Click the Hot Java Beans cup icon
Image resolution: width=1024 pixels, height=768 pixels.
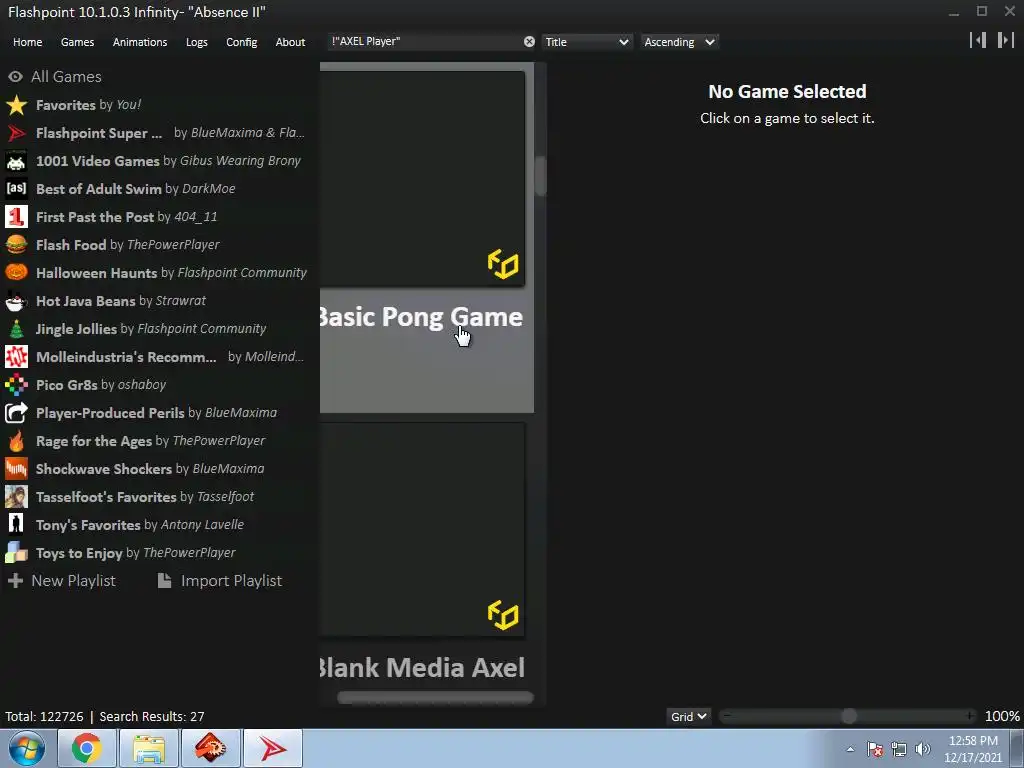[x=16, y=301]
